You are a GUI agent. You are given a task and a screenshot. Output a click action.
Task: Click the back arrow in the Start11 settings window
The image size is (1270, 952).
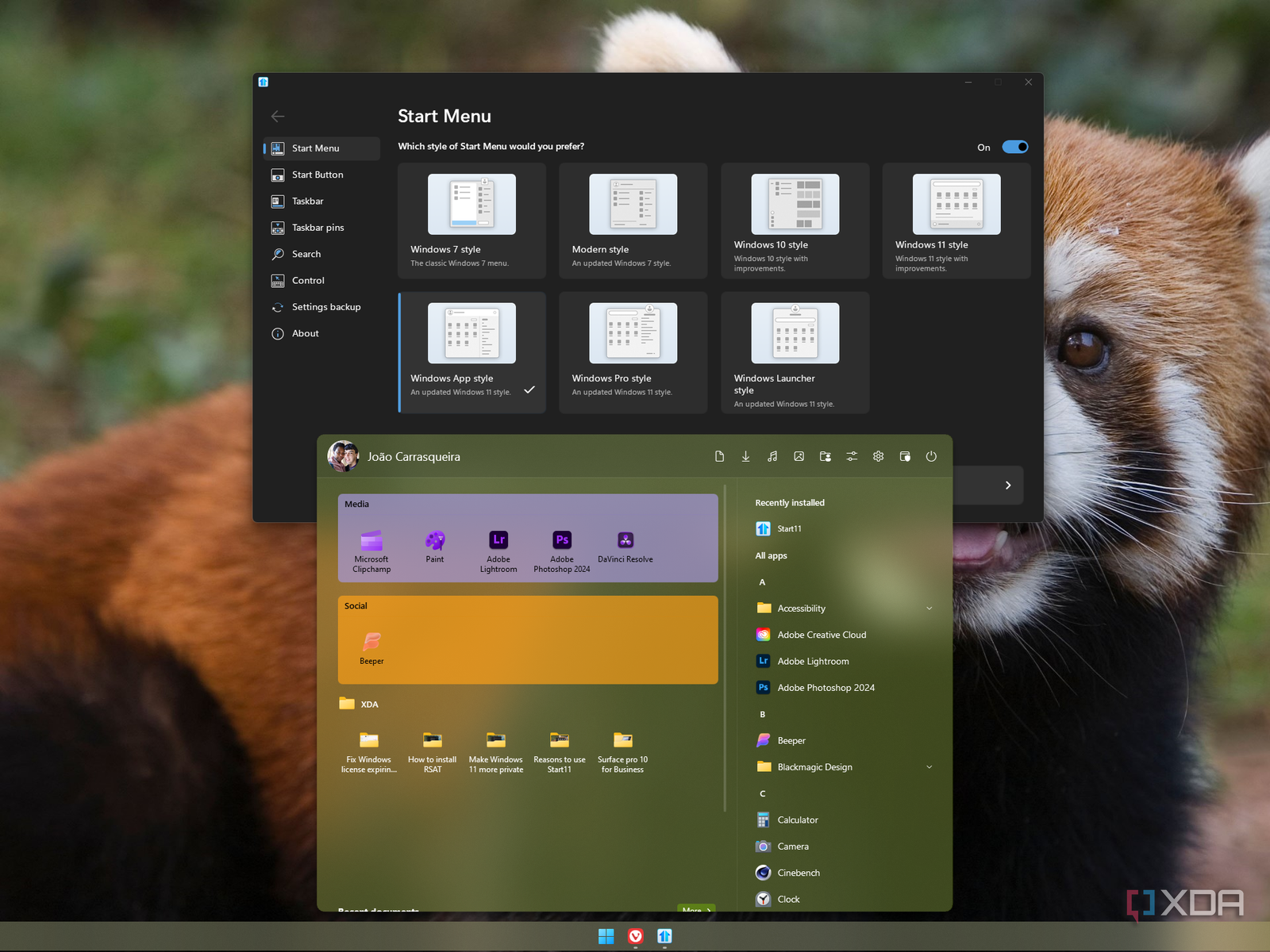(x=278, y=117)
